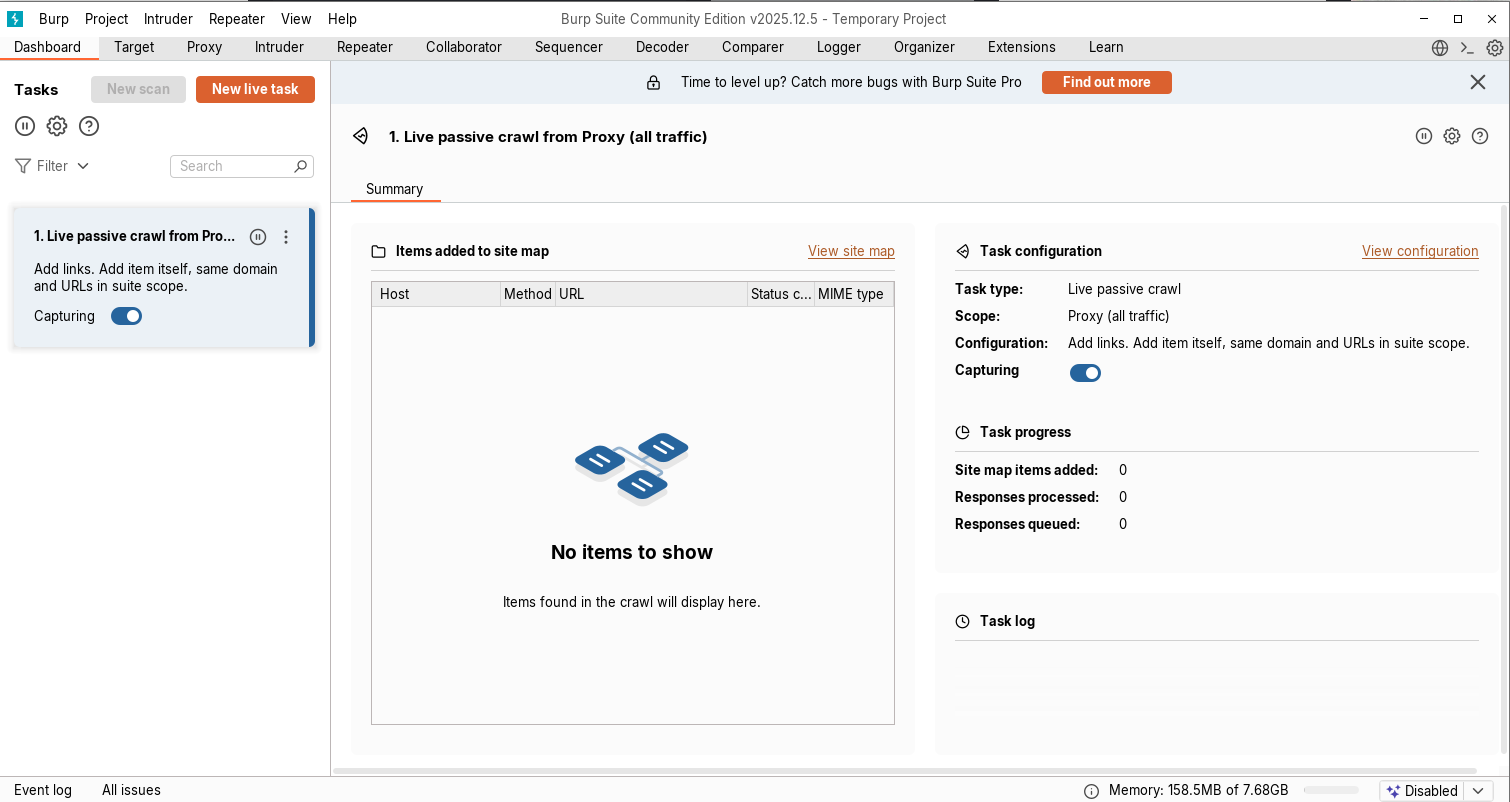Image resolution: width=1510 pixels, height=802 pixels.
Task: Switch to the Repeater tab
Action: coord(365,47)
